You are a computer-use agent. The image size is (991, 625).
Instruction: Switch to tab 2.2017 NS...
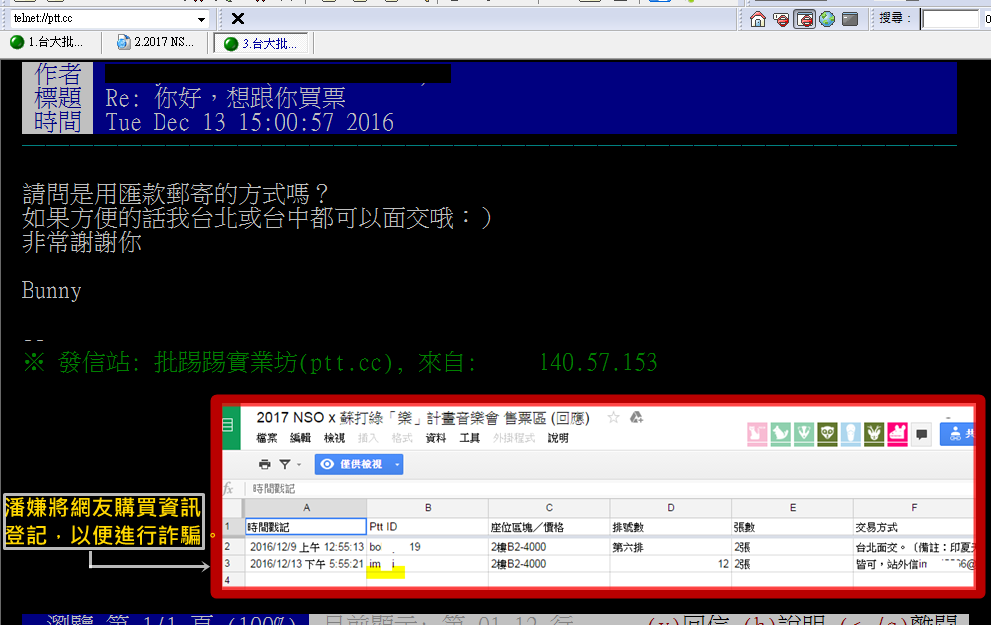click(x=155, y=42)
